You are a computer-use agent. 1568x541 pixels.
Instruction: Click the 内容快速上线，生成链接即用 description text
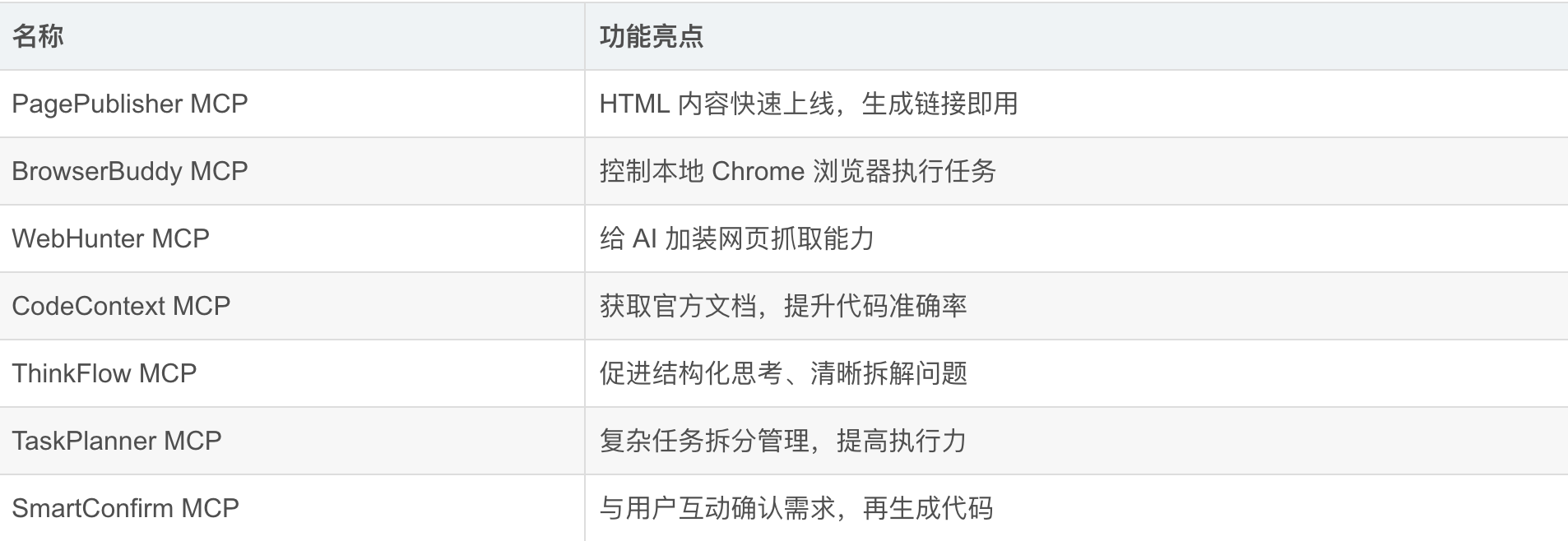pos(847,104)
